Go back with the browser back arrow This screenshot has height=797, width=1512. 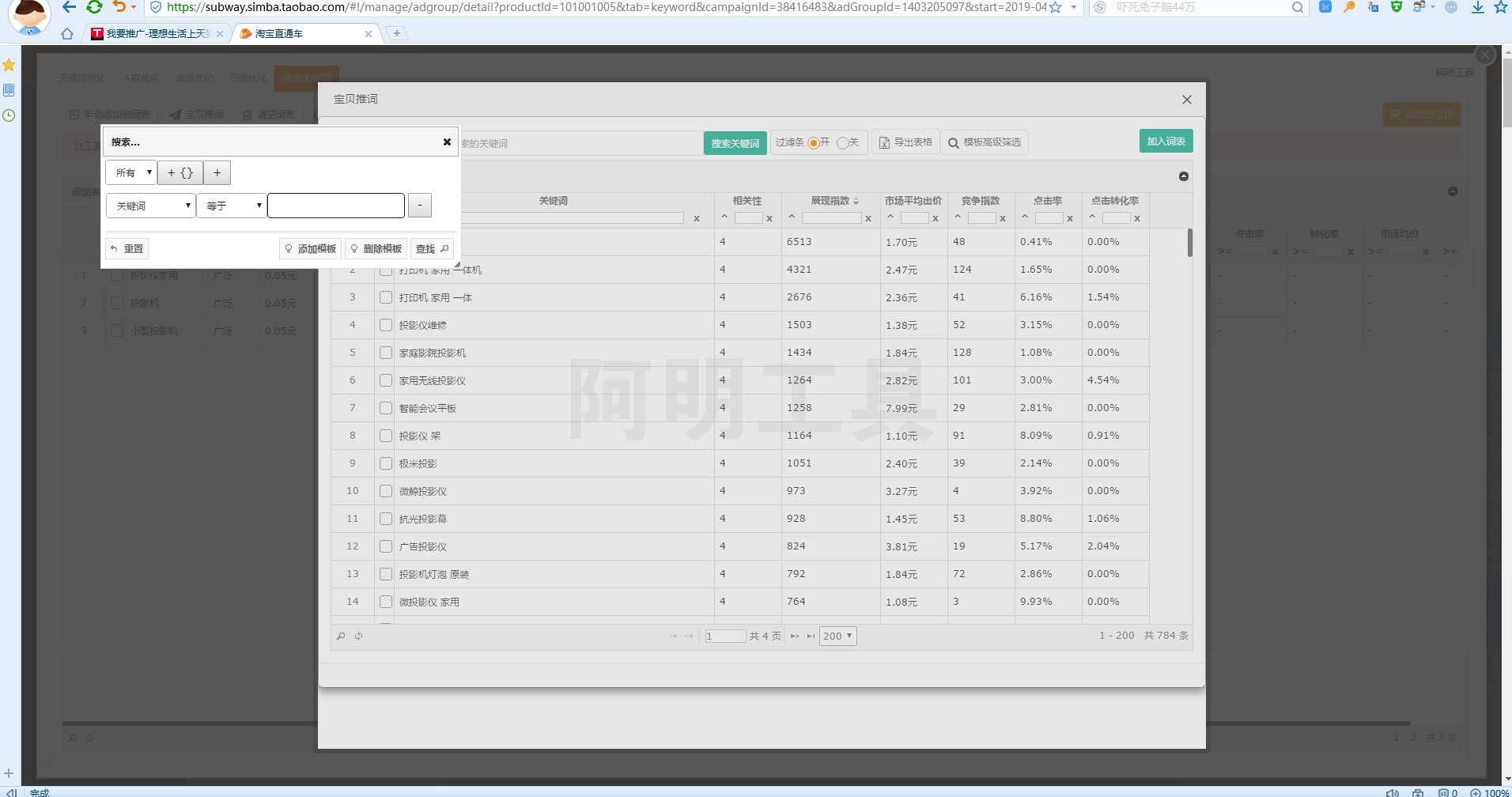coord(70,7)
